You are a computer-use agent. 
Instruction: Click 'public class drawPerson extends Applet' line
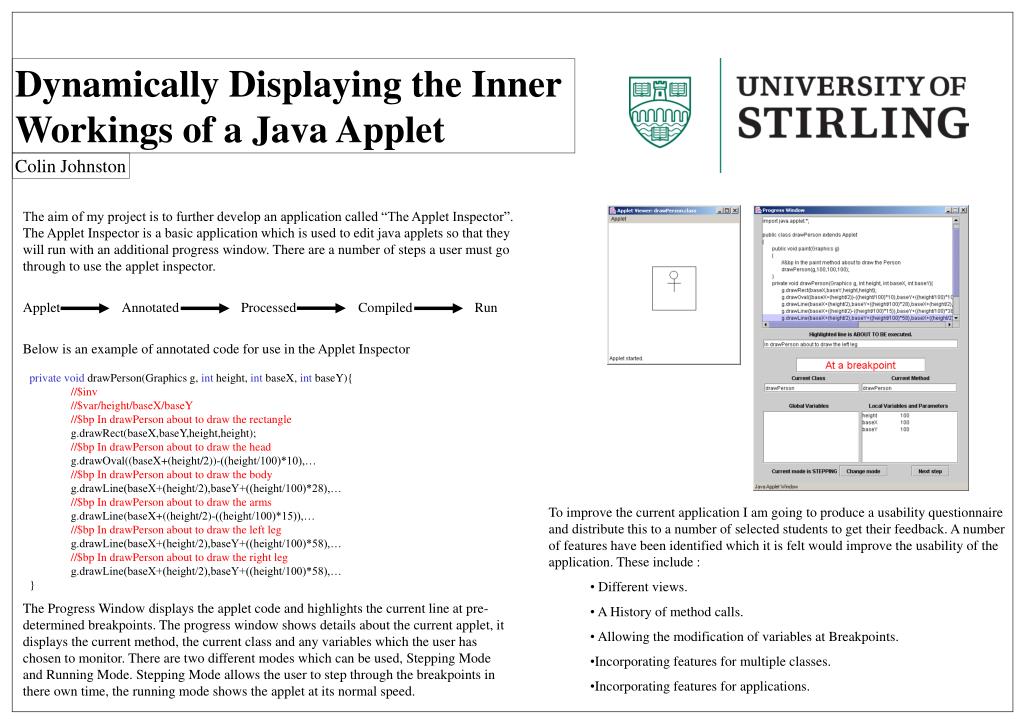click(x=810, y=235)
